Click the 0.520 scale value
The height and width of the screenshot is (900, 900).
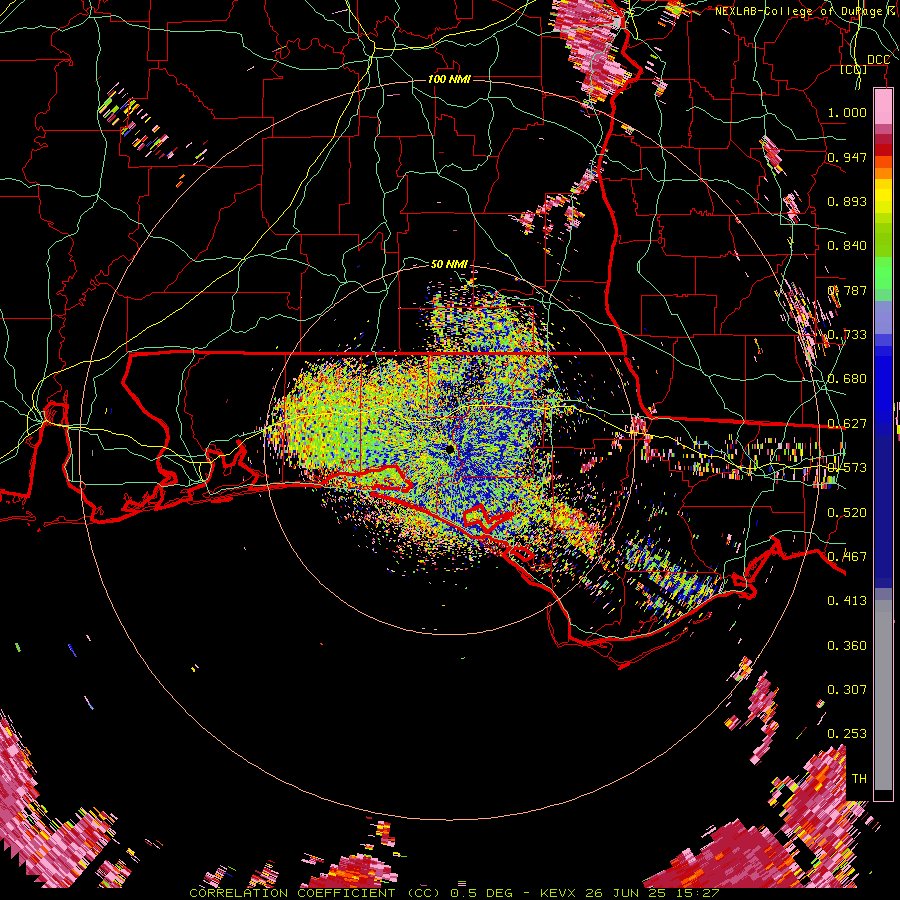click(847, 513)
